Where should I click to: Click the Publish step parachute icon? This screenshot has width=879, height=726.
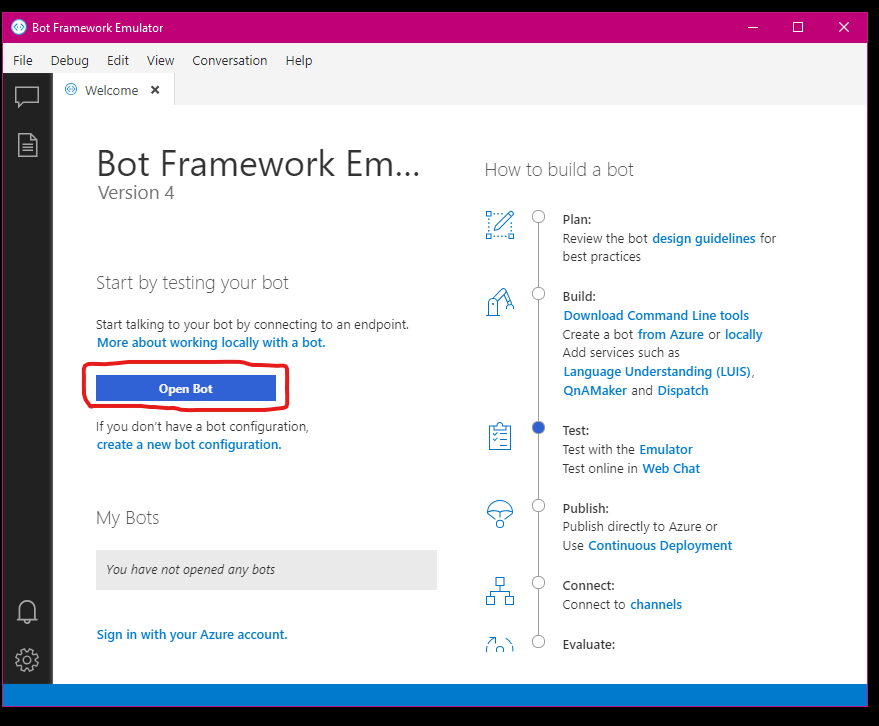click(499, 514)
